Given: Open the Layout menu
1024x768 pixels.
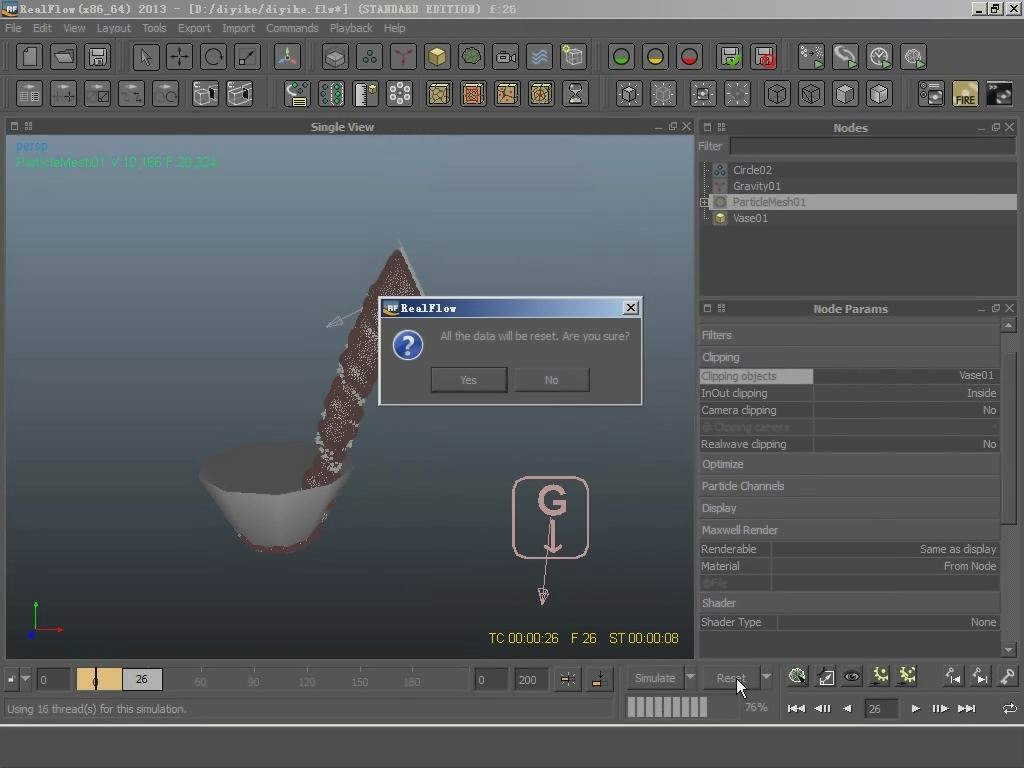Looking at the screenshot, I should (x=114, y=28).
